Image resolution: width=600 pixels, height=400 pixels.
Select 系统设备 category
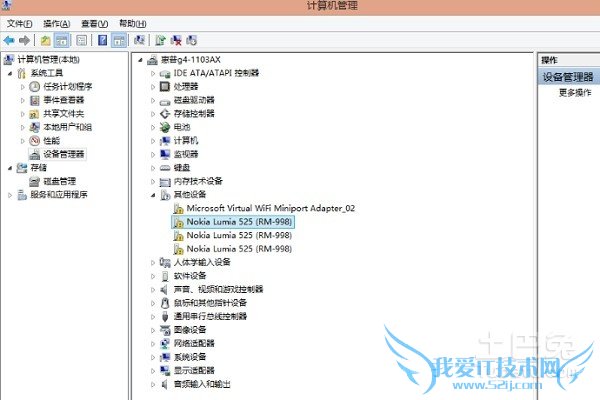tap(190, 357)
